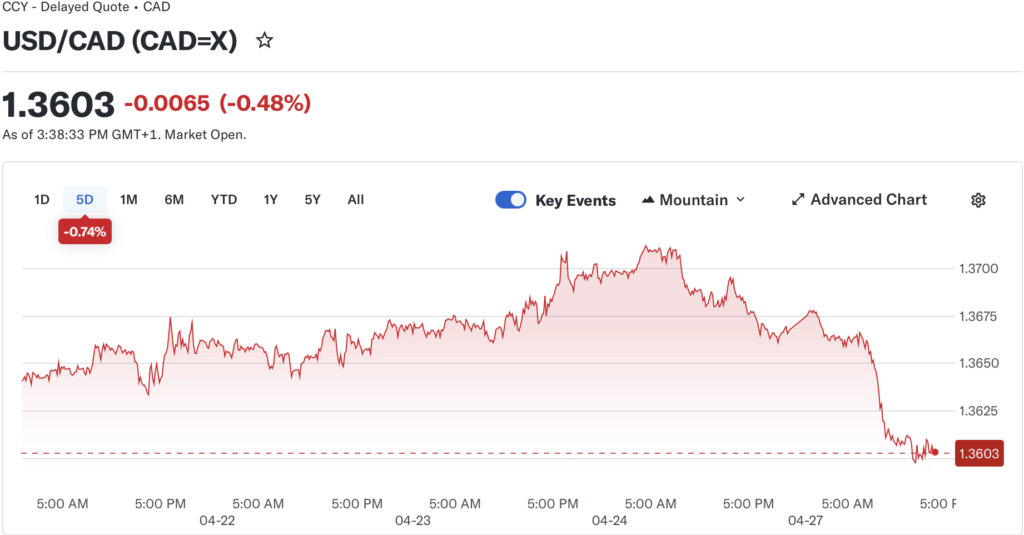
Task: Click the red end-point dot on chart line
Action: point(934,452)
